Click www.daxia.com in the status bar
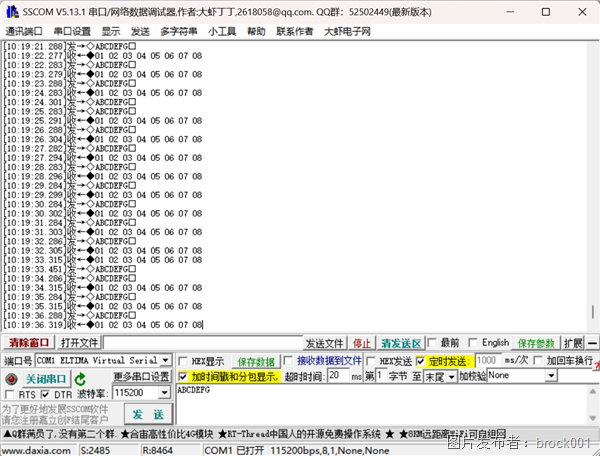This screenshot has width=600, height=456. pos(36,451)
